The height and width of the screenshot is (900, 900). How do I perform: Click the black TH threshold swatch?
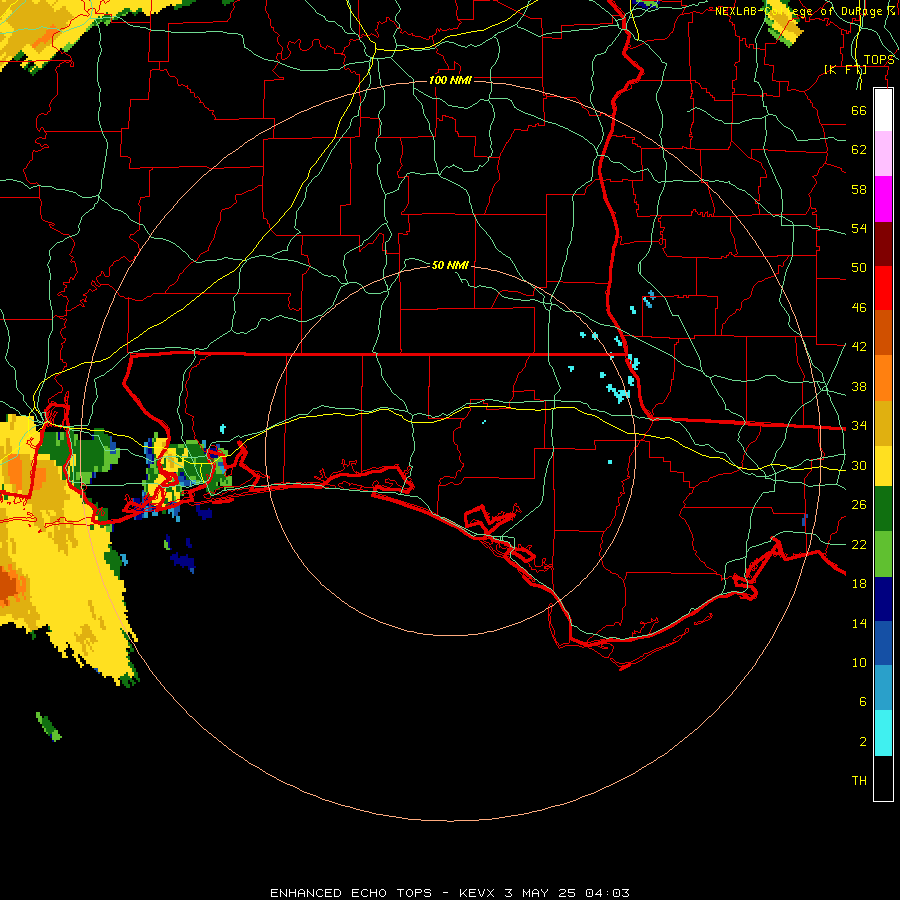click(883, 778)
